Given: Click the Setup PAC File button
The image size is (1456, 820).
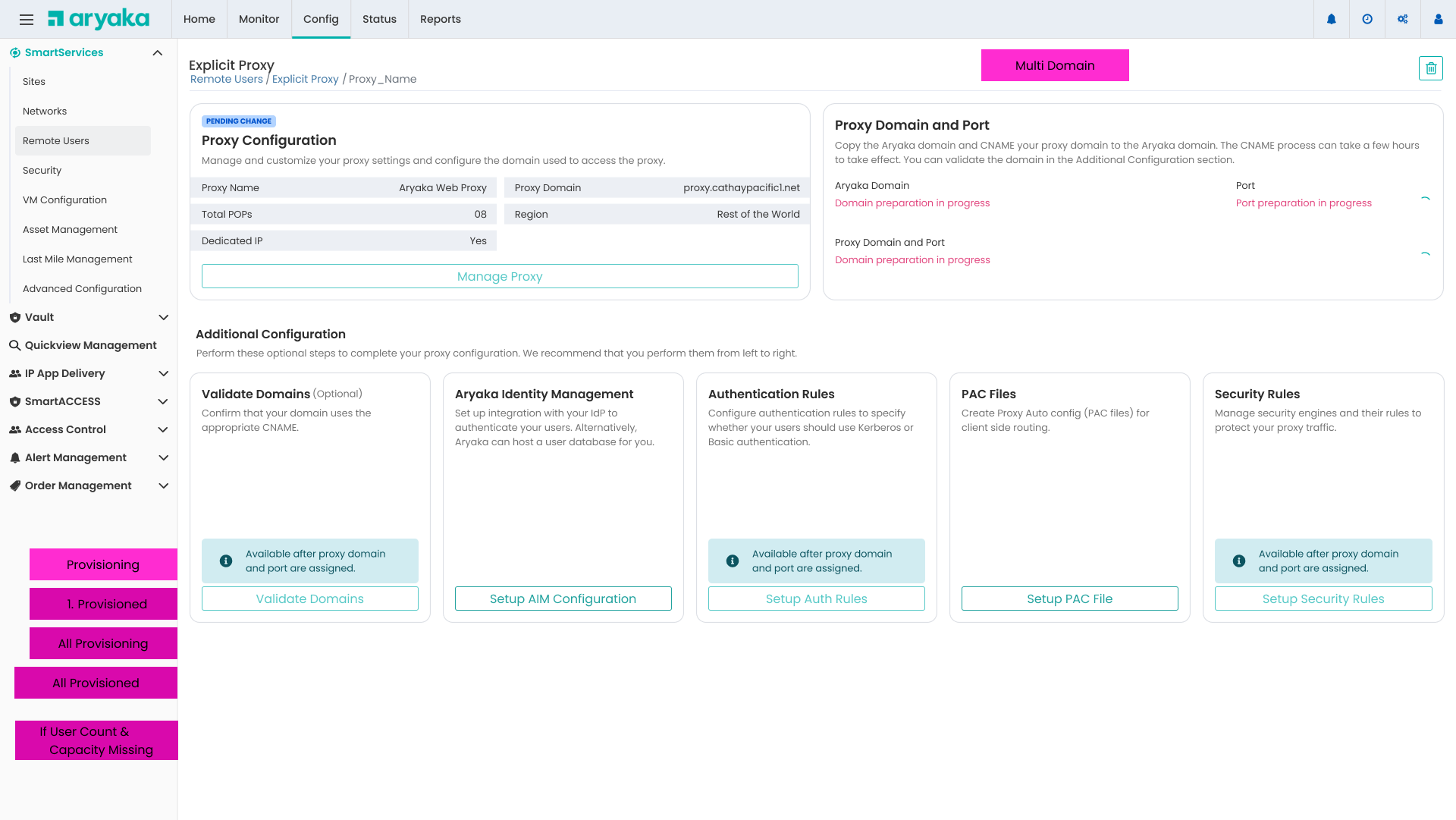Looking at the screenshot, I should click(x=1069, y=599).
